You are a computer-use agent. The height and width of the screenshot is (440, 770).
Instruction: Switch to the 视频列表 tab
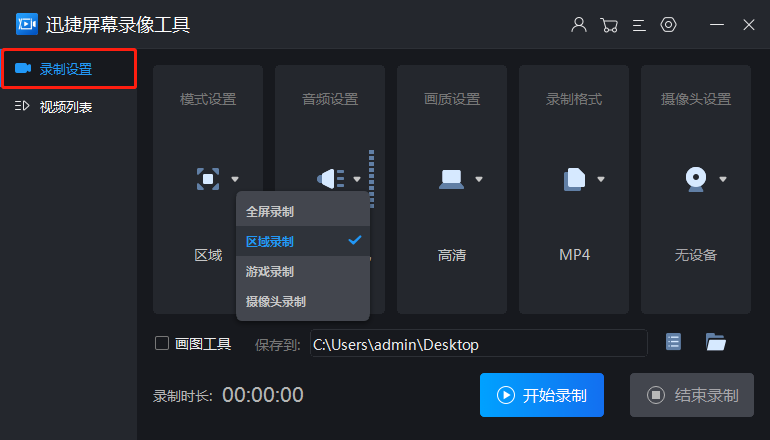(69, 107)
